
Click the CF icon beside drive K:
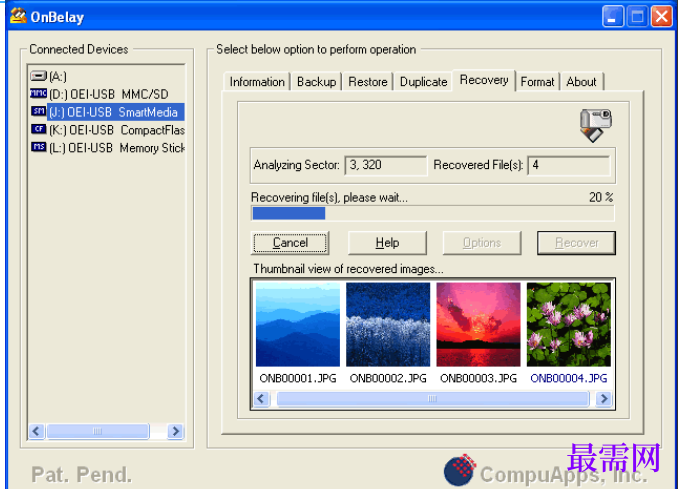click(38, 129)
